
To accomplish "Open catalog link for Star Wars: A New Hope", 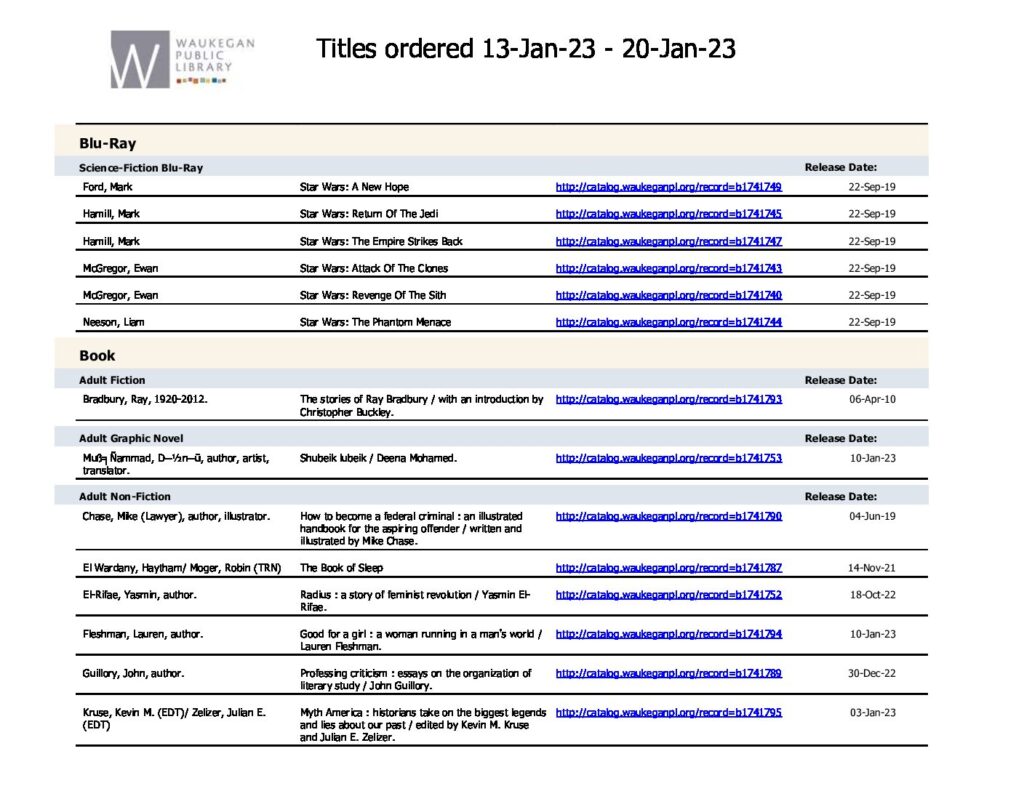I will [668, 187].
